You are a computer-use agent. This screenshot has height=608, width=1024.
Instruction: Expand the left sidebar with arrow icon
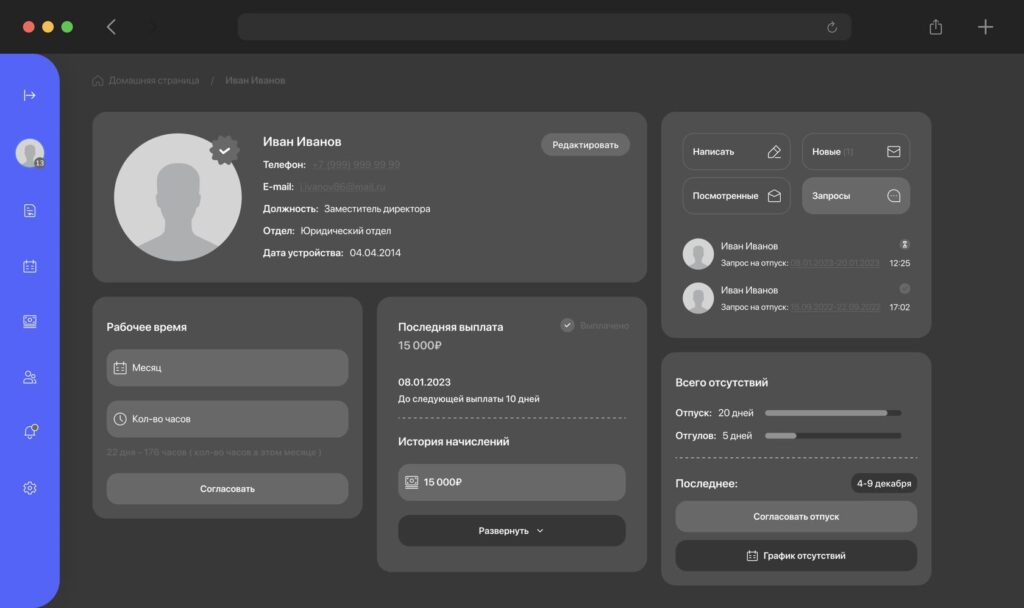click(29, 95)
